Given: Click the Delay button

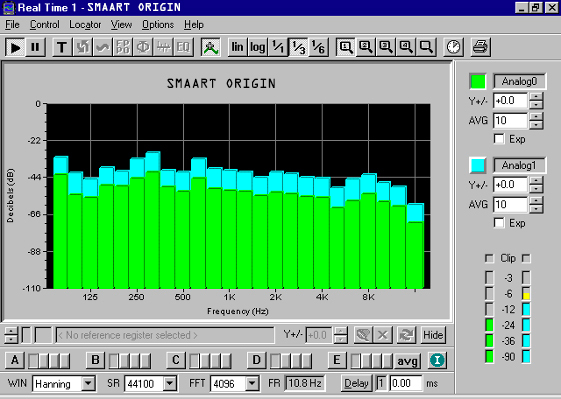Looking at the screenshot, I should 356,384.
